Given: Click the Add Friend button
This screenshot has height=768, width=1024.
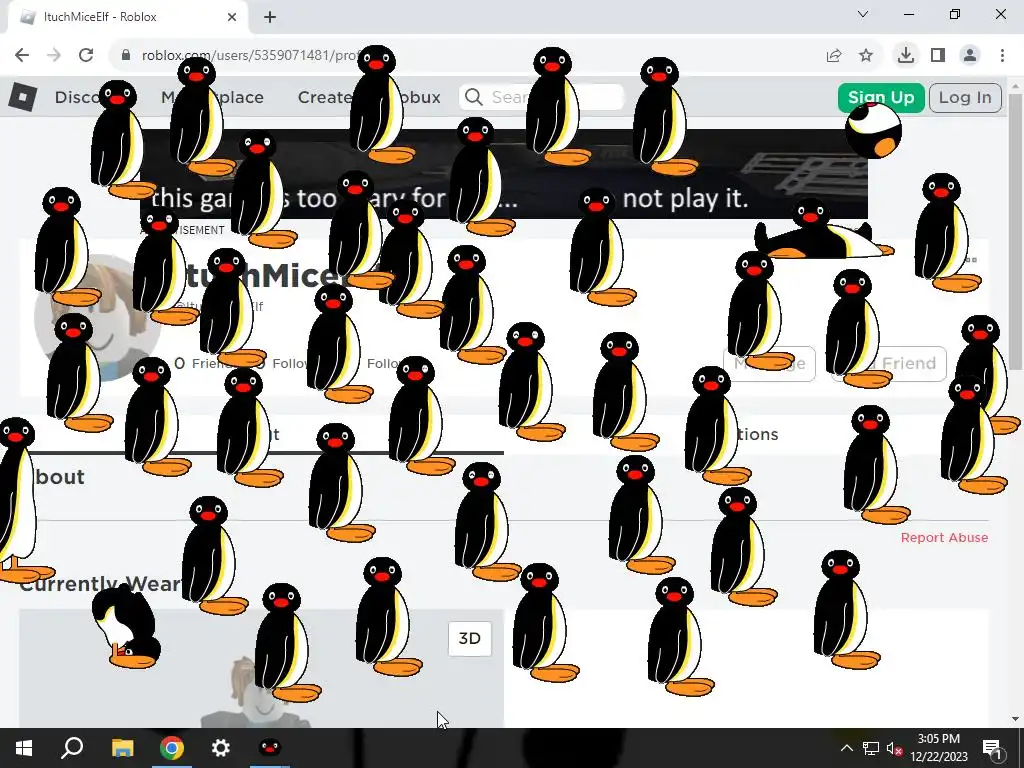Looking at the screenshot, I should pos(889,364).
